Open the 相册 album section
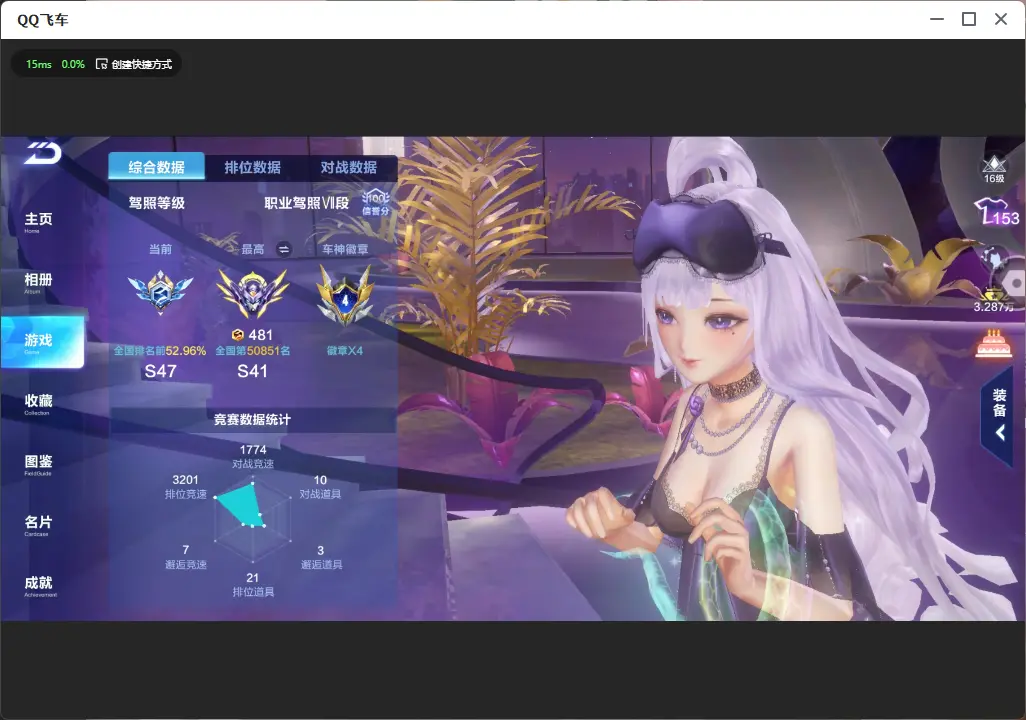1026x720 pixels. [38, 283]
